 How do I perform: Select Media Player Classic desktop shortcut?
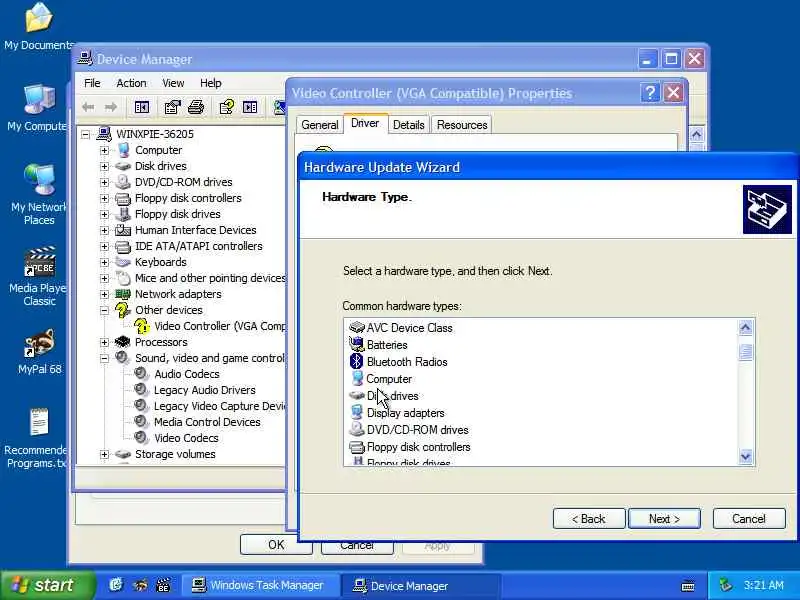click(39, 277)
